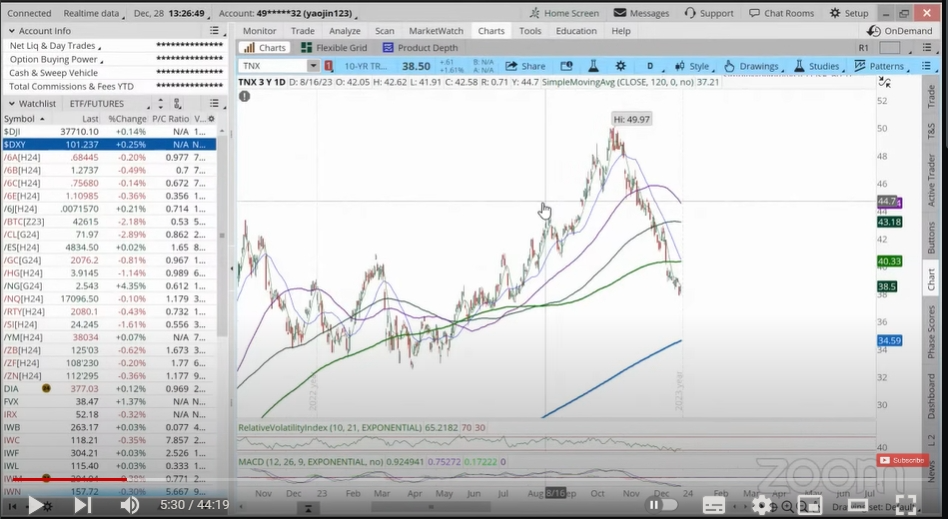Image resolution: width=948 pixels, height=519 pixels.
Task: Sort watchlist by %Change column
Action: pos(127,119)
